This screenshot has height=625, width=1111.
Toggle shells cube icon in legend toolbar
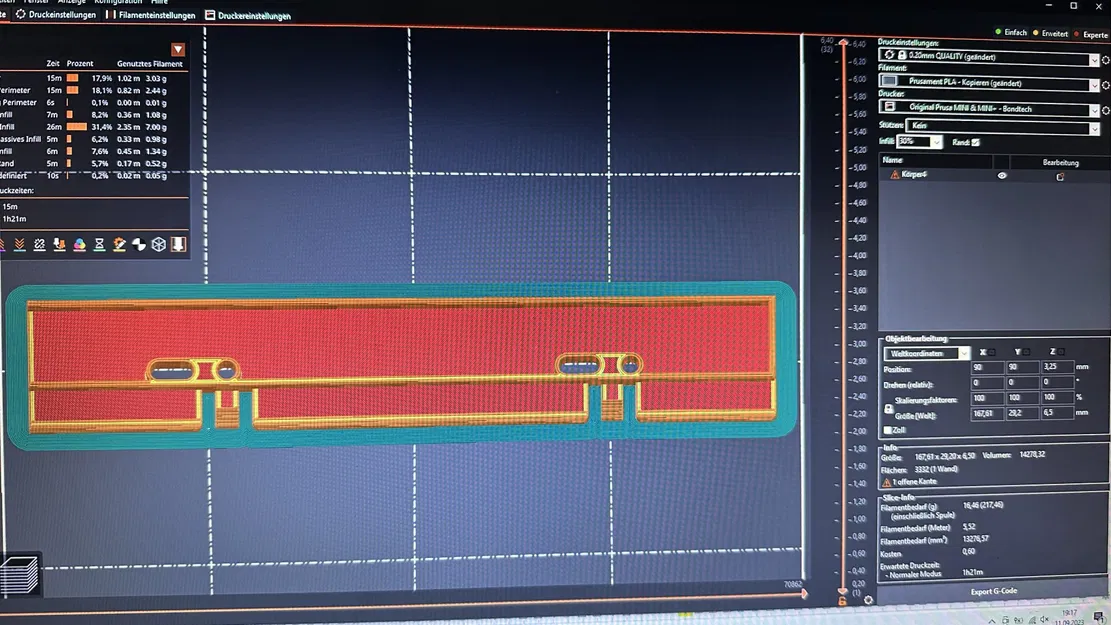click(159, 244)
